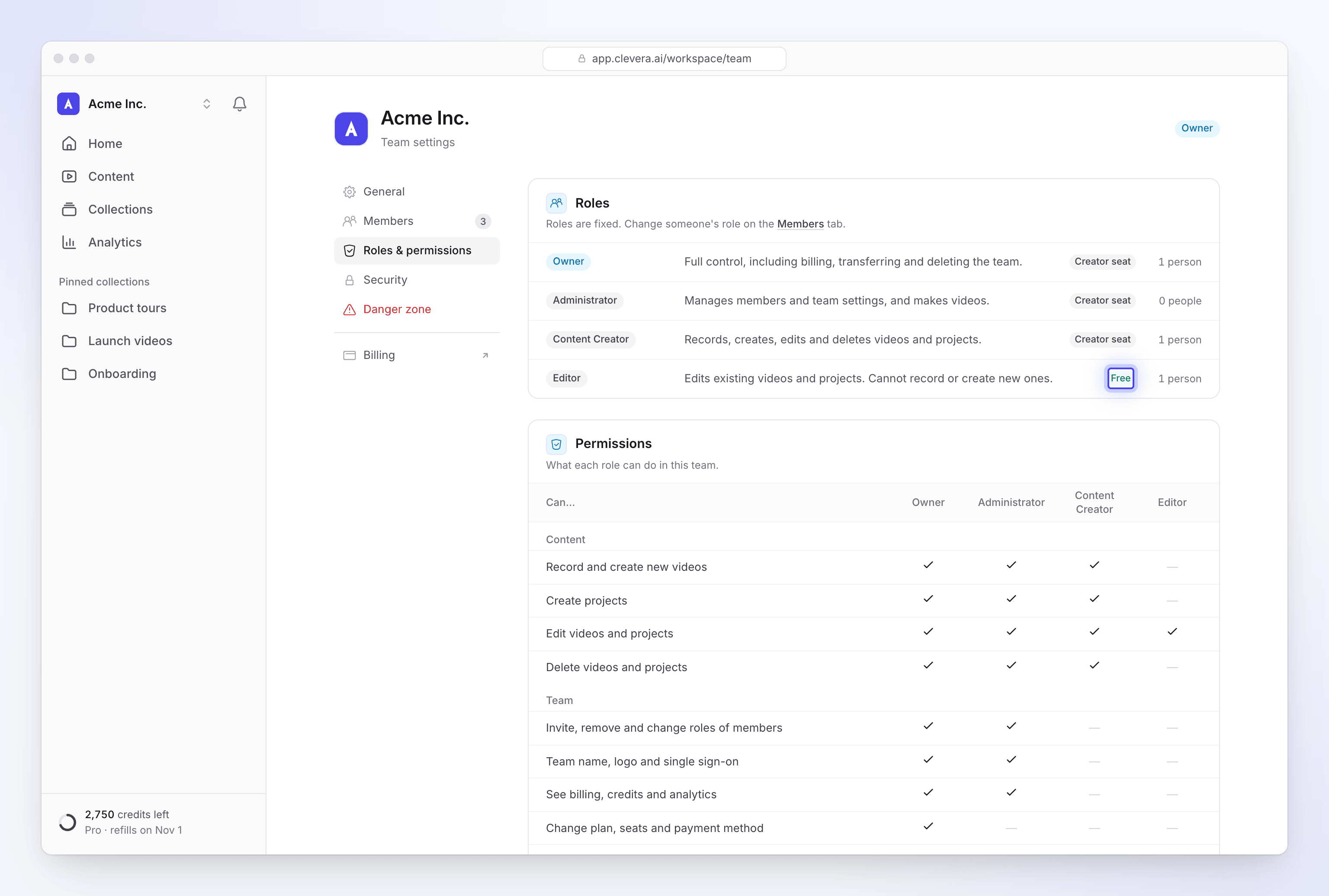Image resolution: width=1329 pixels, height=896 pixels.
Task: Click the Editor role pill
Action: (x=566, y=378)
